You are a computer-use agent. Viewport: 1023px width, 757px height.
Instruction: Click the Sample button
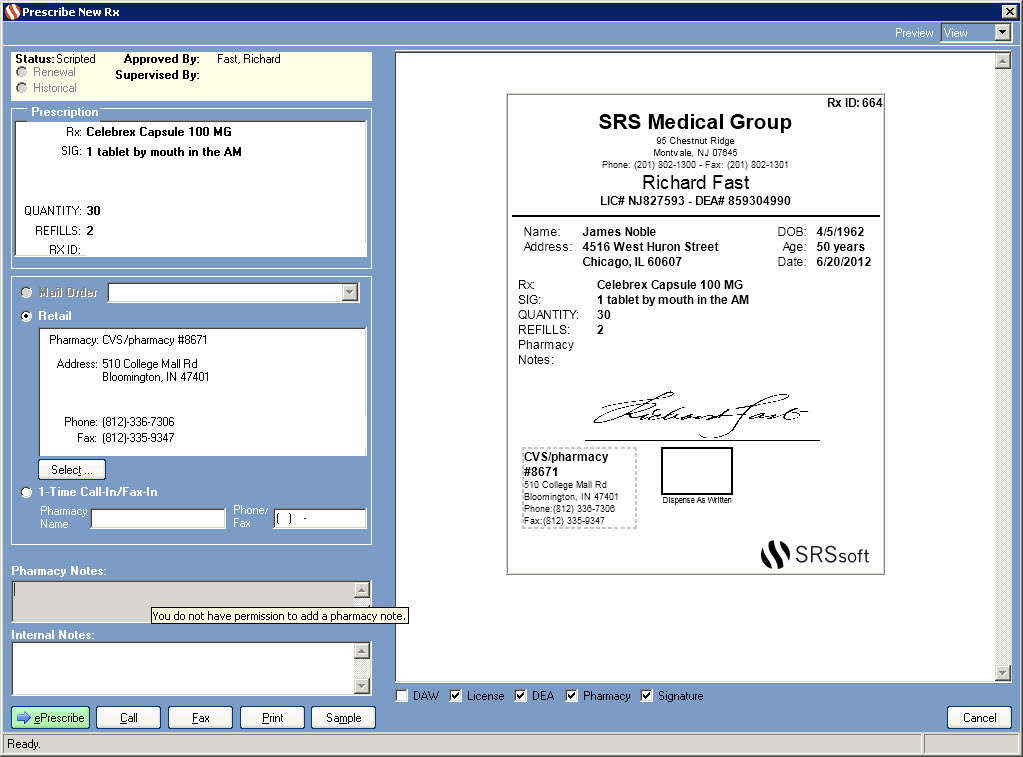pyautogui.click(x=343, y=718)
